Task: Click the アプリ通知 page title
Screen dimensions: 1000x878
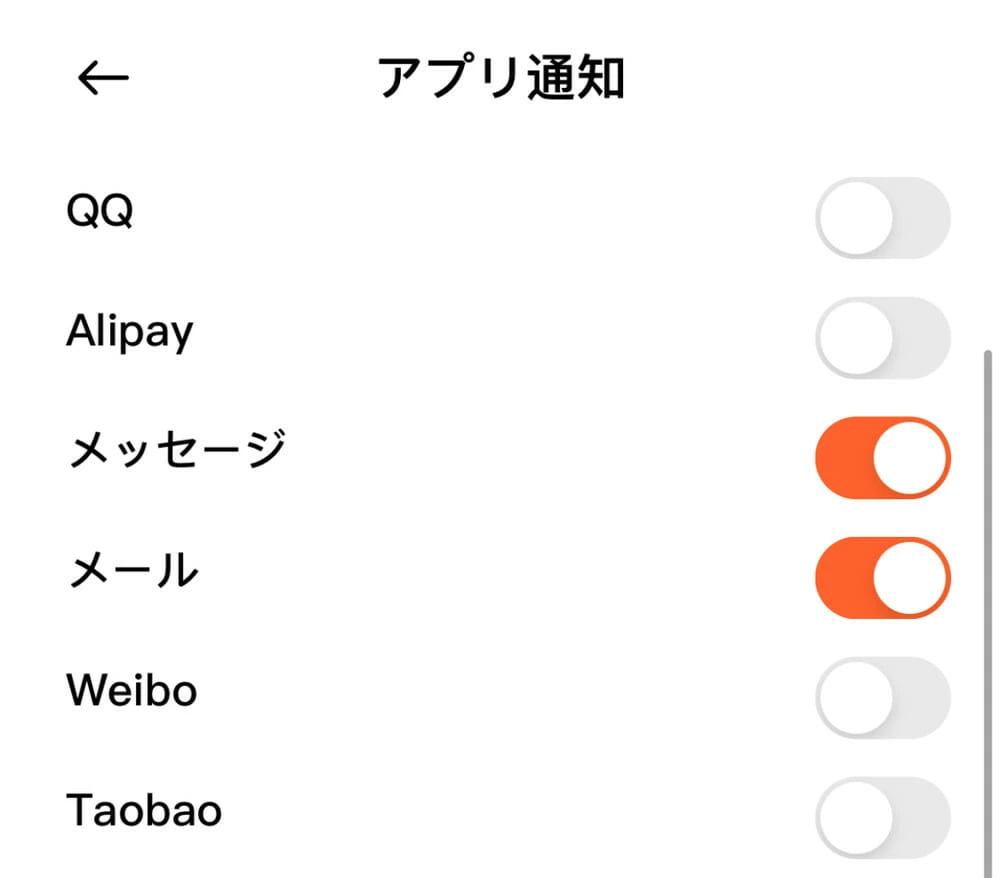Action: (x=501, y=79)
